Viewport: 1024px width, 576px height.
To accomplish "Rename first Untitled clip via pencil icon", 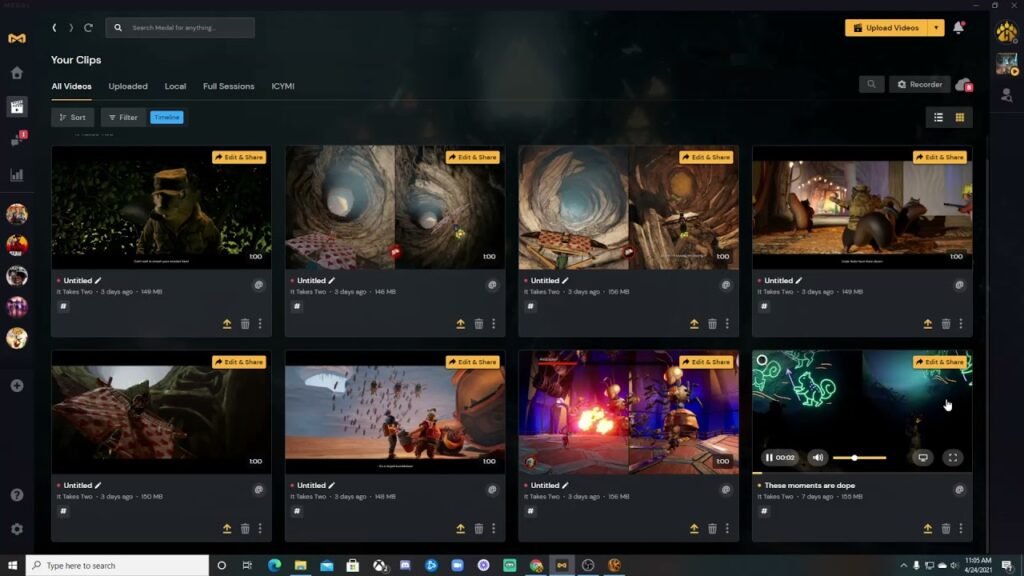I will [98, 281].
